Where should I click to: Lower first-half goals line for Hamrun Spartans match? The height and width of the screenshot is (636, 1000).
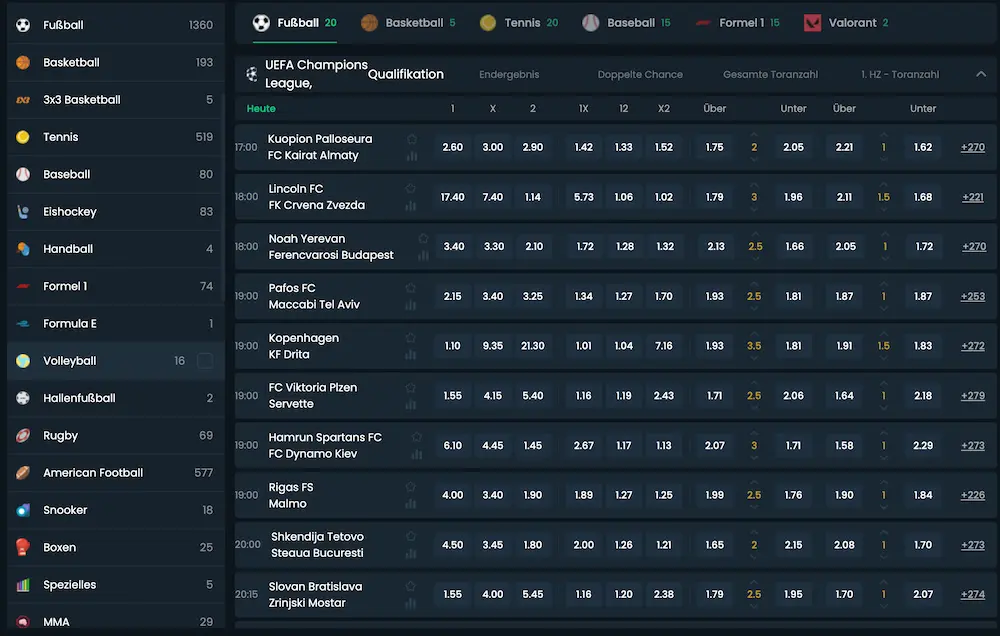(x=883, y=457)
